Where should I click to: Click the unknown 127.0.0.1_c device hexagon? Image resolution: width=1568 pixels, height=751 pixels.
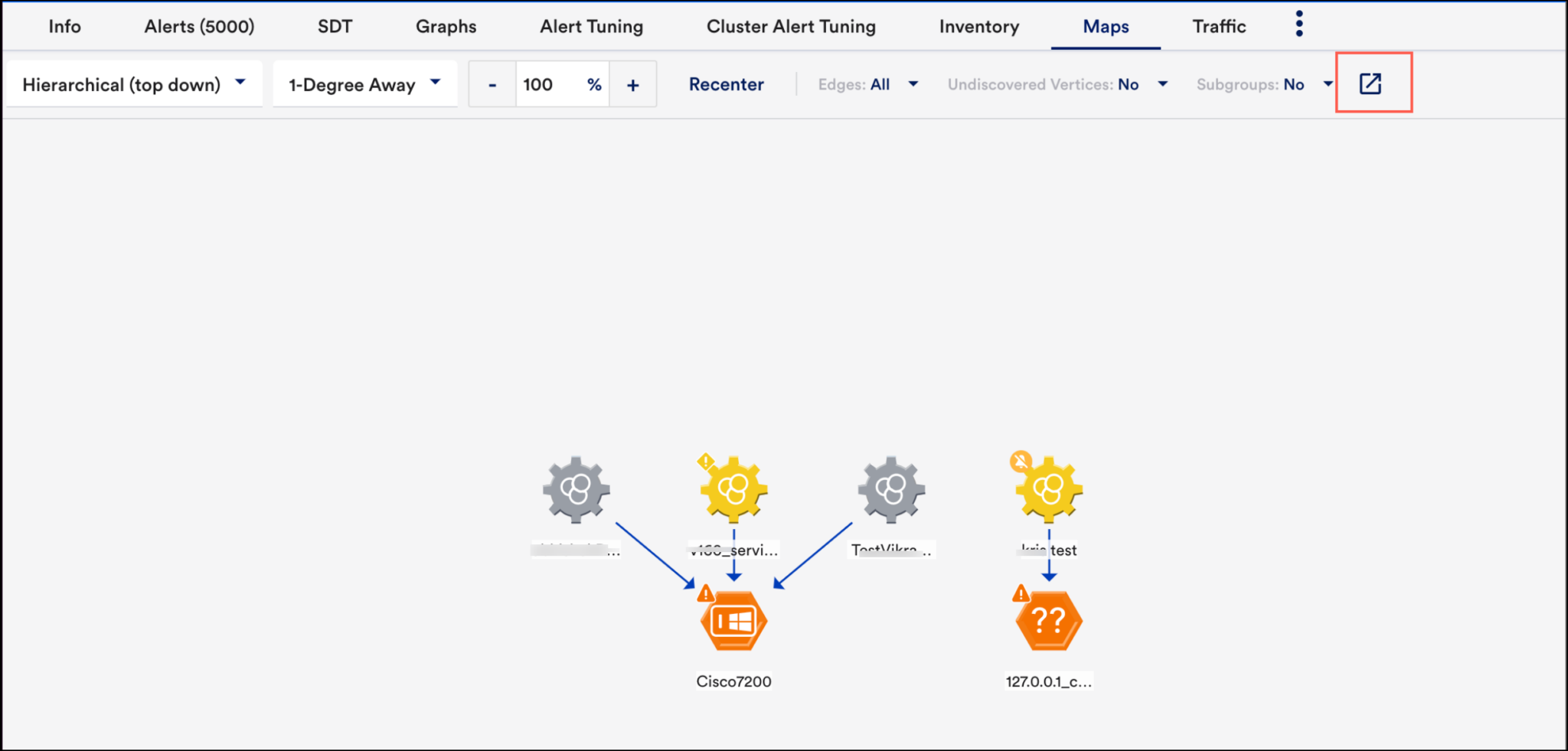(x=1048, y=620)
